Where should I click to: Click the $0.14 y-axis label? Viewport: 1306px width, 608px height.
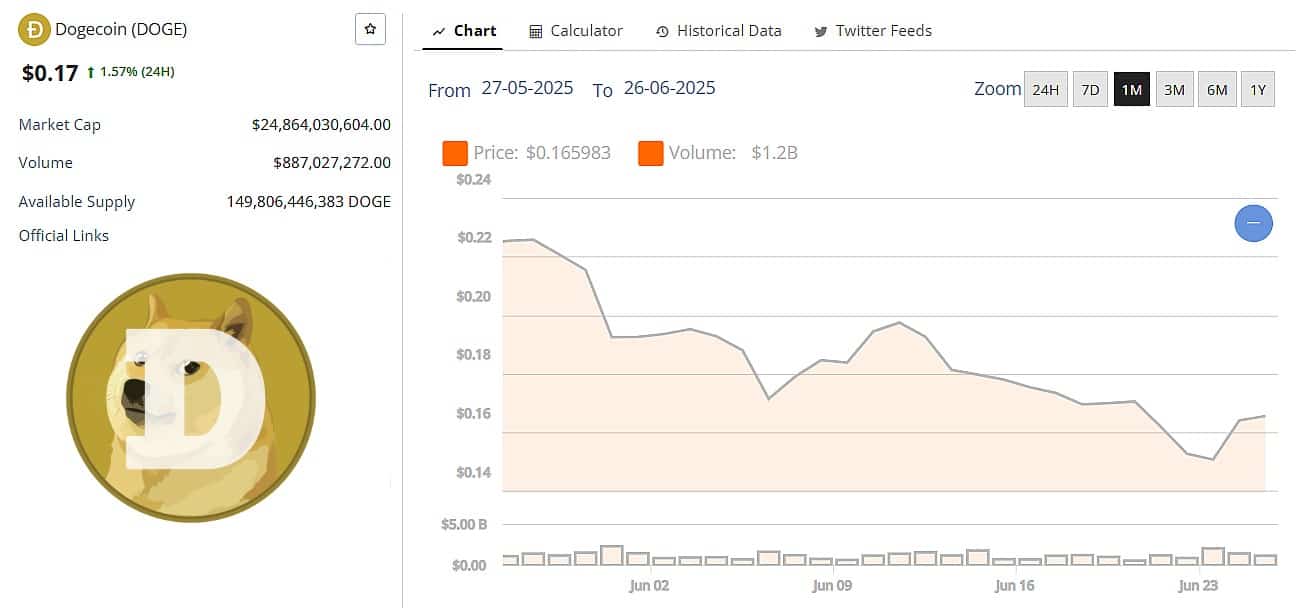pos(474,472)
